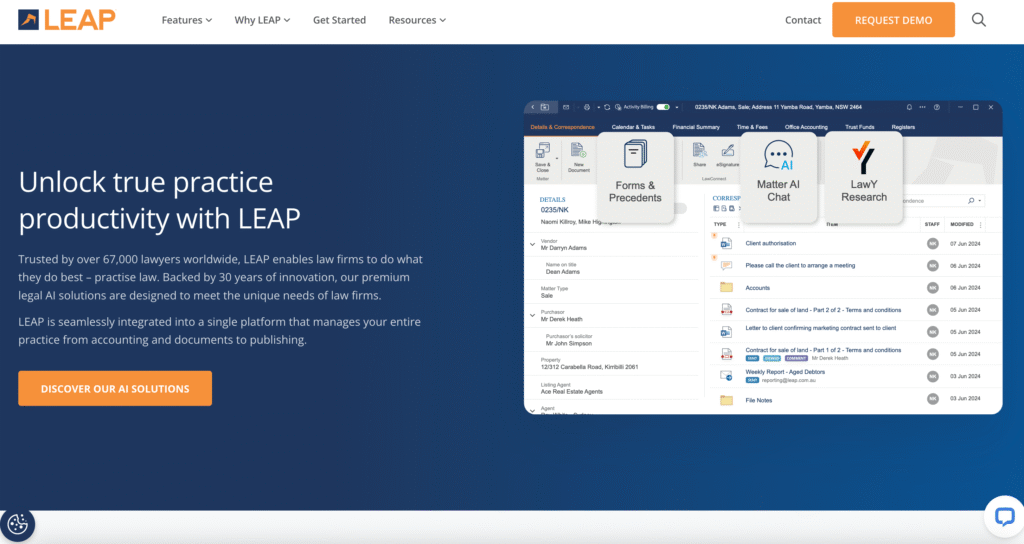Open the Client authorisation document link
This screenshot has width=1024, height=544.
point(771,244)
